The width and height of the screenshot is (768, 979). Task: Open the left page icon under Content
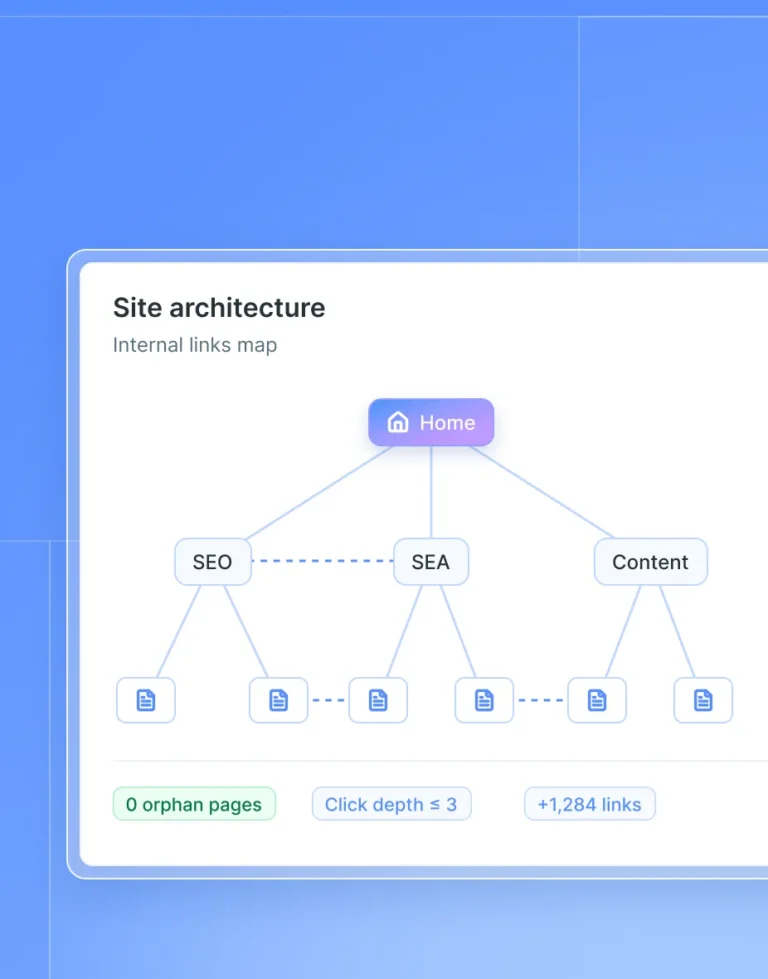coord(597,701)
